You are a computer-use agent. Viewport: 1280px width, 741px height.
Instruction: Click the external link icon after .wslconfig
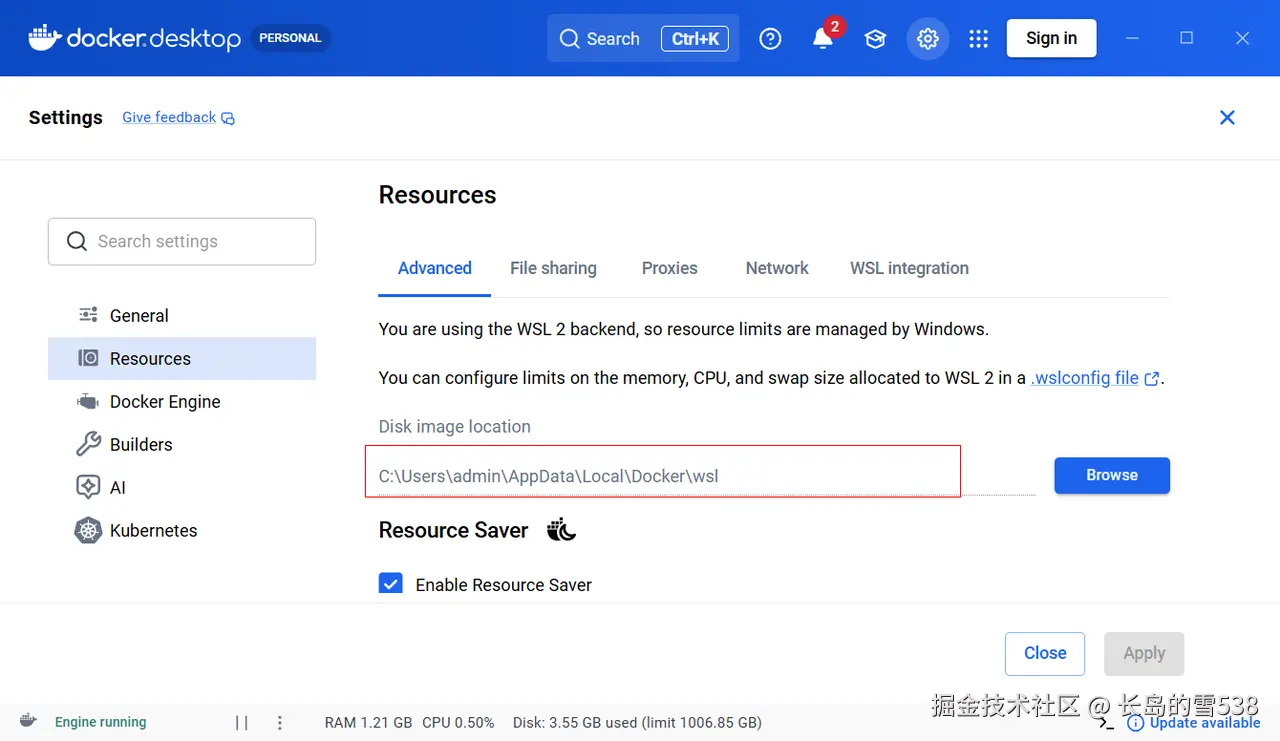tap(1152, 379)
